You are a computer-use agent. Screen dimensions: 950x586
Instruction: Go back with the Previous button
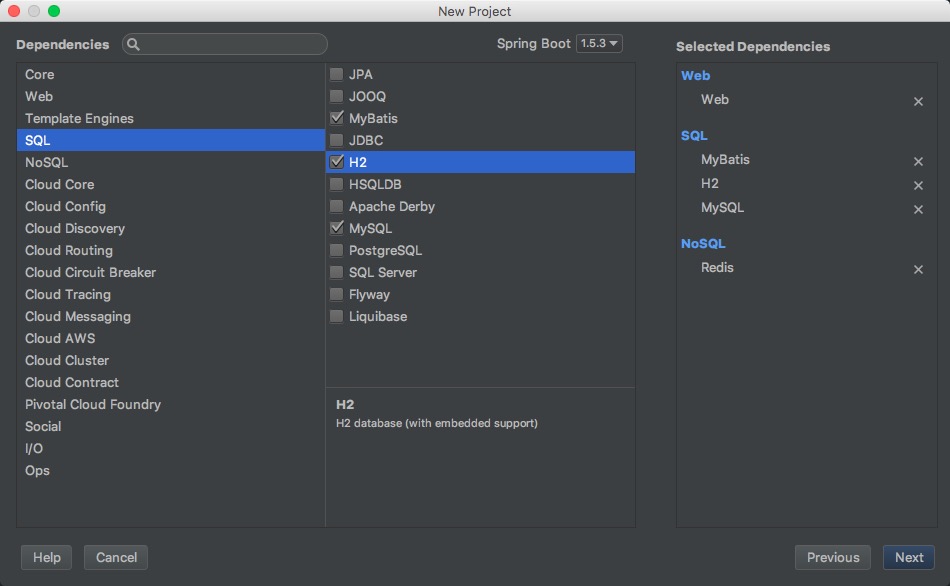833,557
